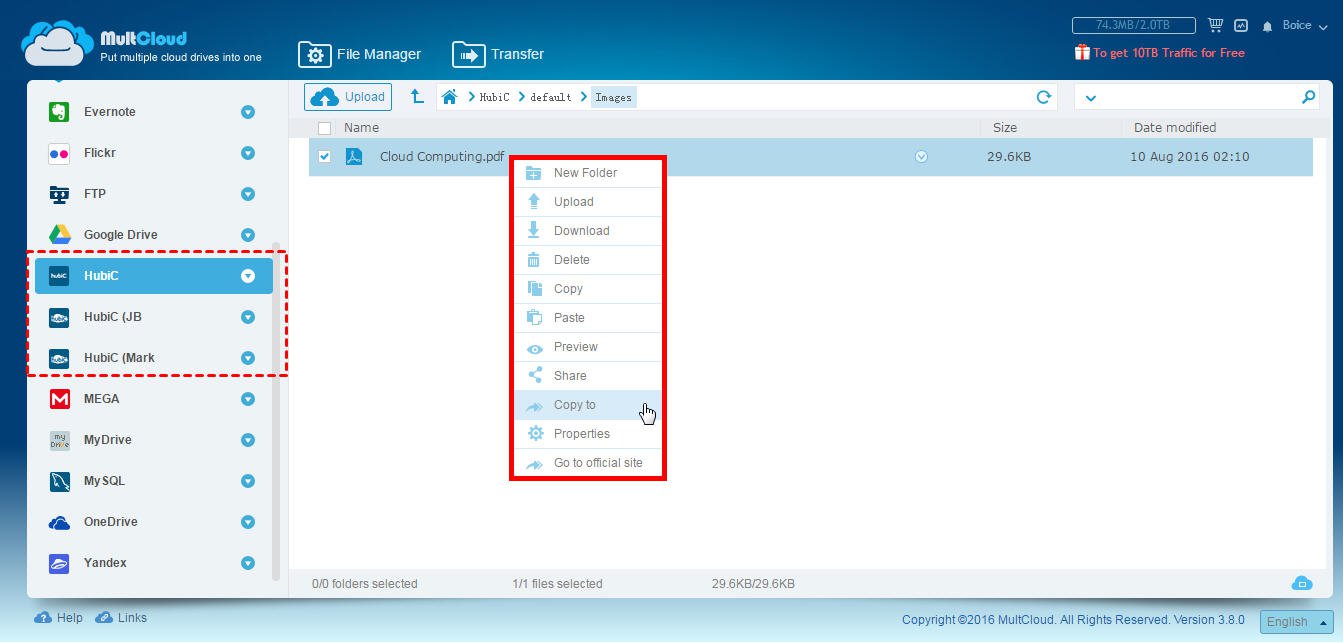Screen dimensions: 1343x643
Task: Open the traffic stats icon in header
Action: 1241,25
